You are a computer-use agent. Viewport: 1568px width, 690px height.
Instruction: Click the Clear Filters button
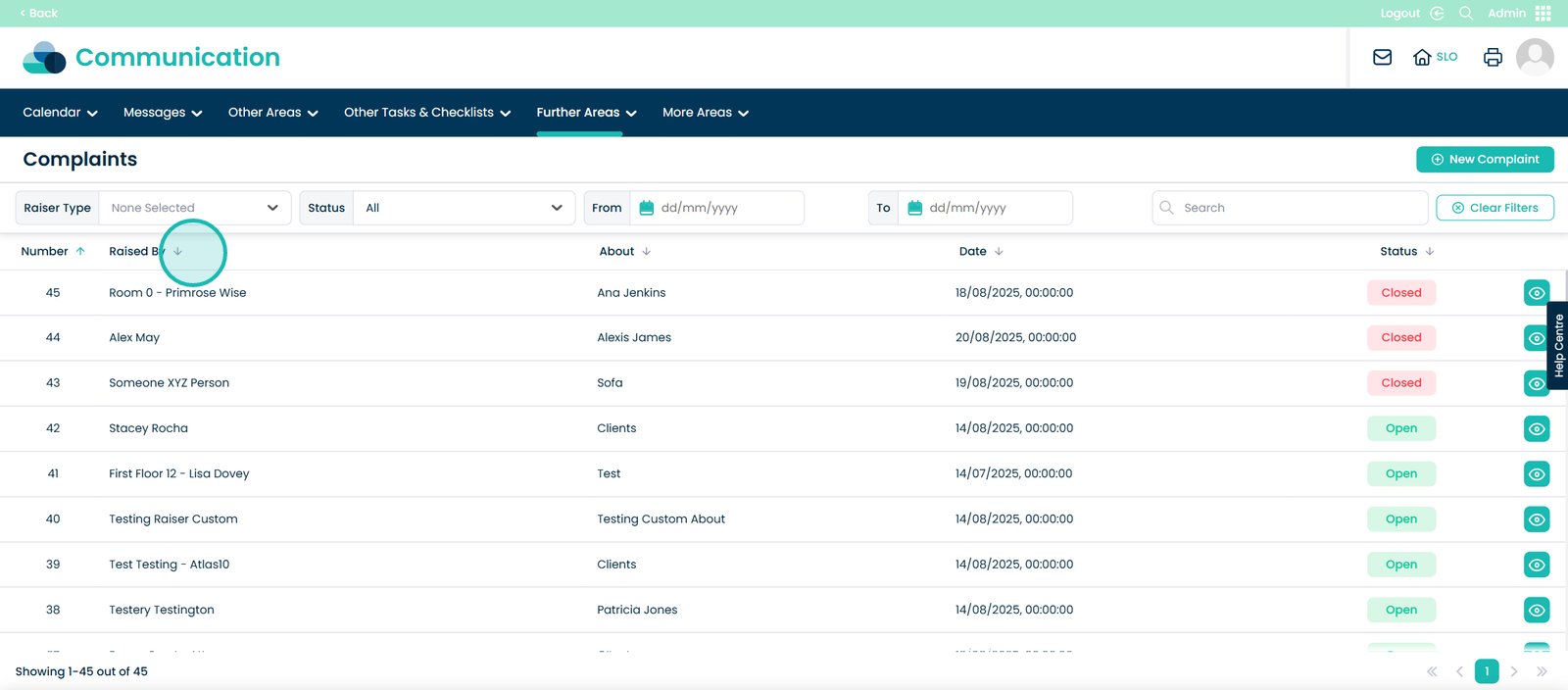[x=1494, y=208]
